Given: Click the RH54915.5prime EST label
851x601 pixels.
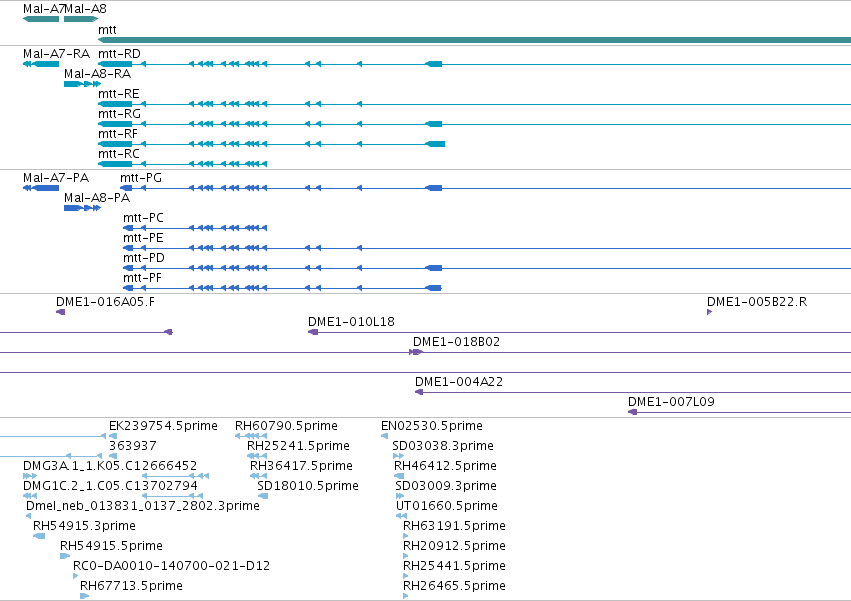Looking at the screenshot, I should coord(111,547).
